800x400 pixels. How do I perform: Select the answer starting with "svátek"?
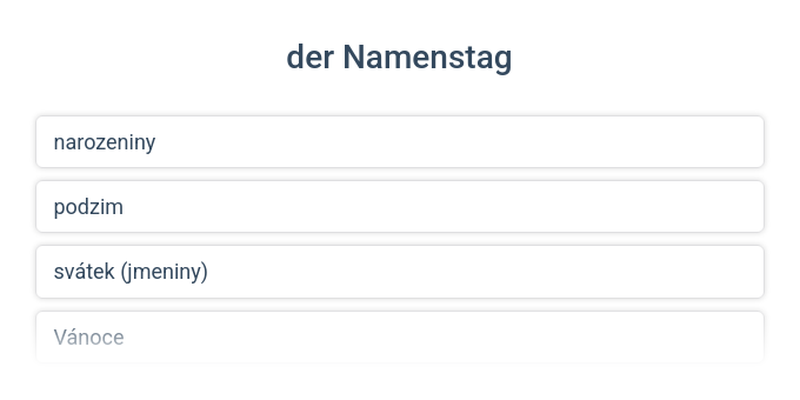pos(400,272)
